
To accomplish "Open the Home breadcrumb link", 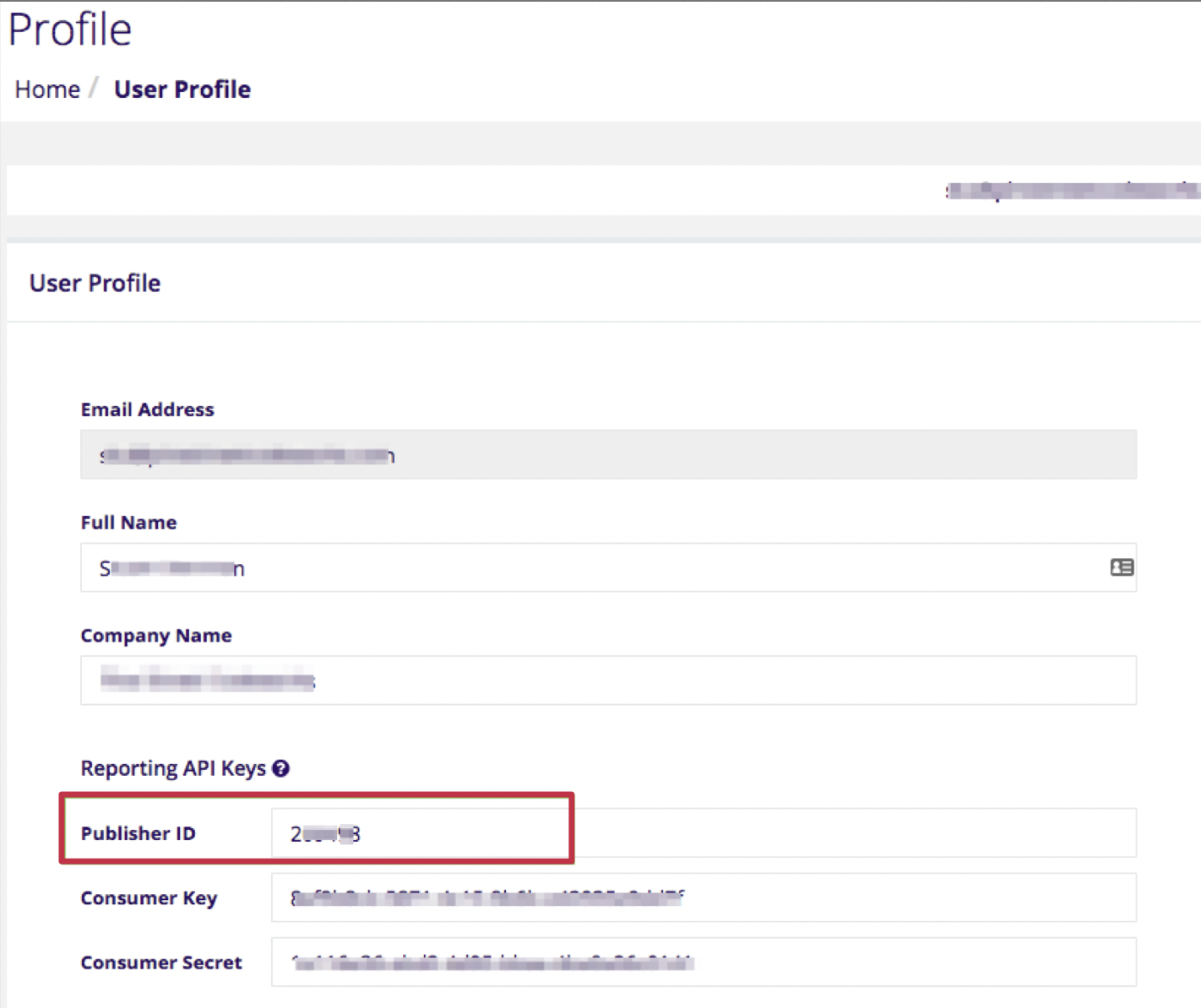I will pyautogui.click(x=46, y=89).
